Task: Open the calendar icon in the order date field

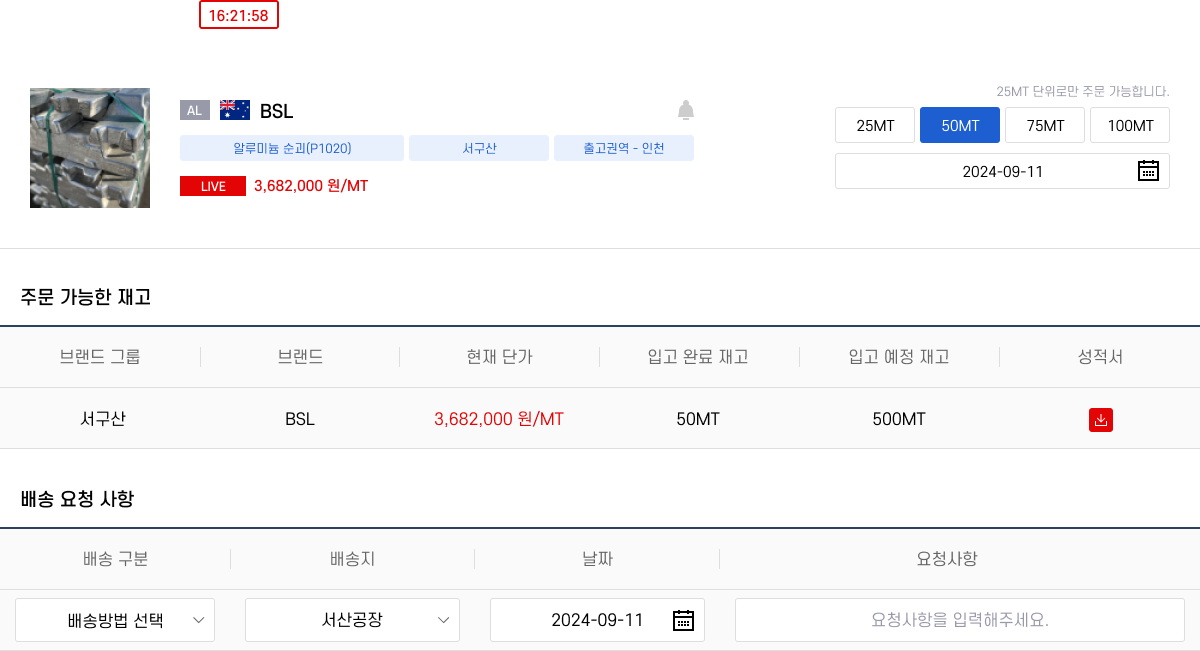Action: (x=1148, y=171)
